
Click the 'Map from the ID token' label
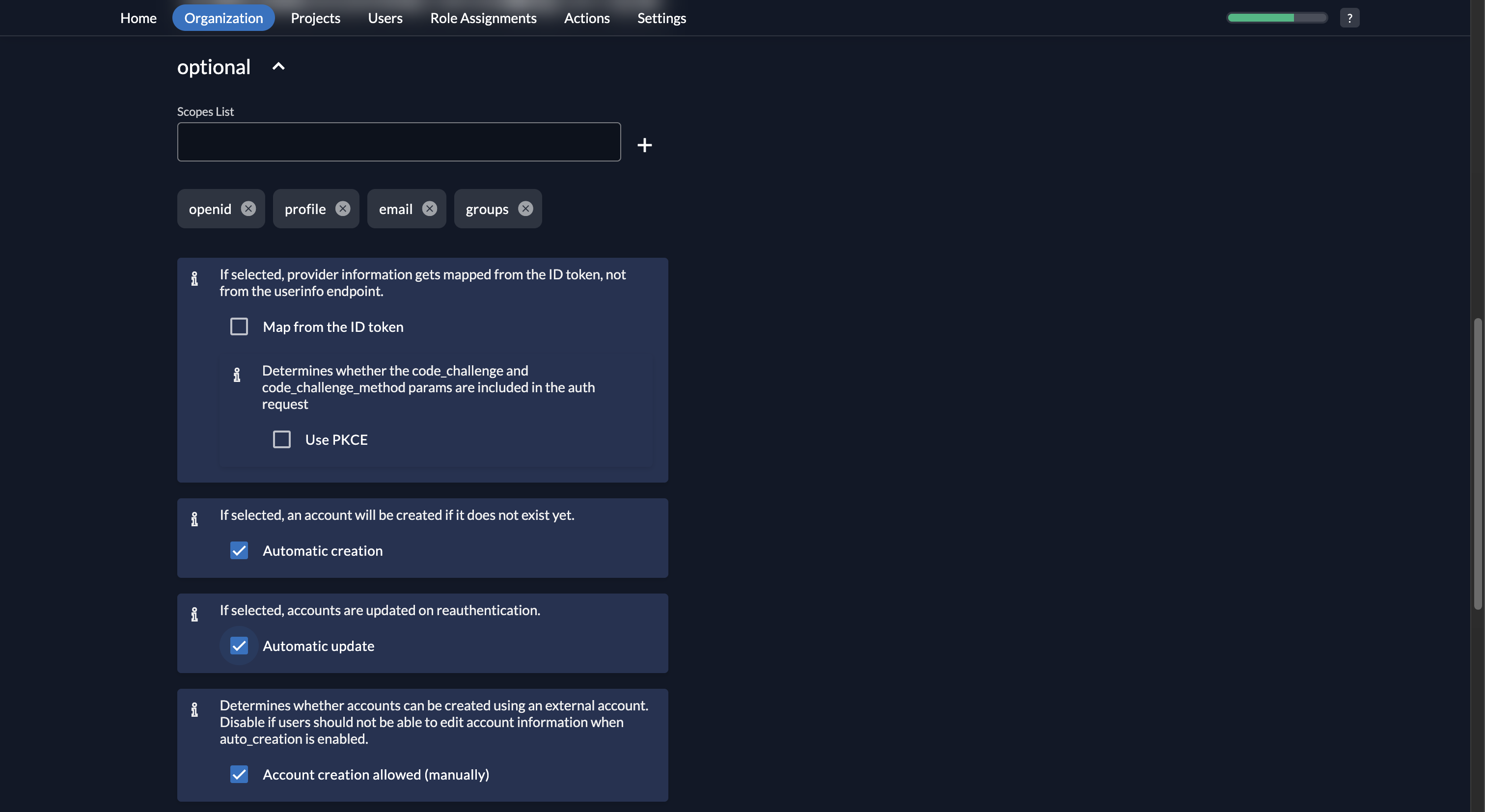[x=333, y=327]
